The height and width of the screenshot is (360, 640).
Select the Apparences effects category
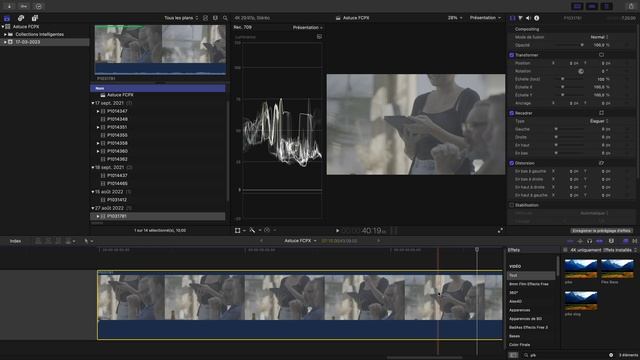click(520, 310)
